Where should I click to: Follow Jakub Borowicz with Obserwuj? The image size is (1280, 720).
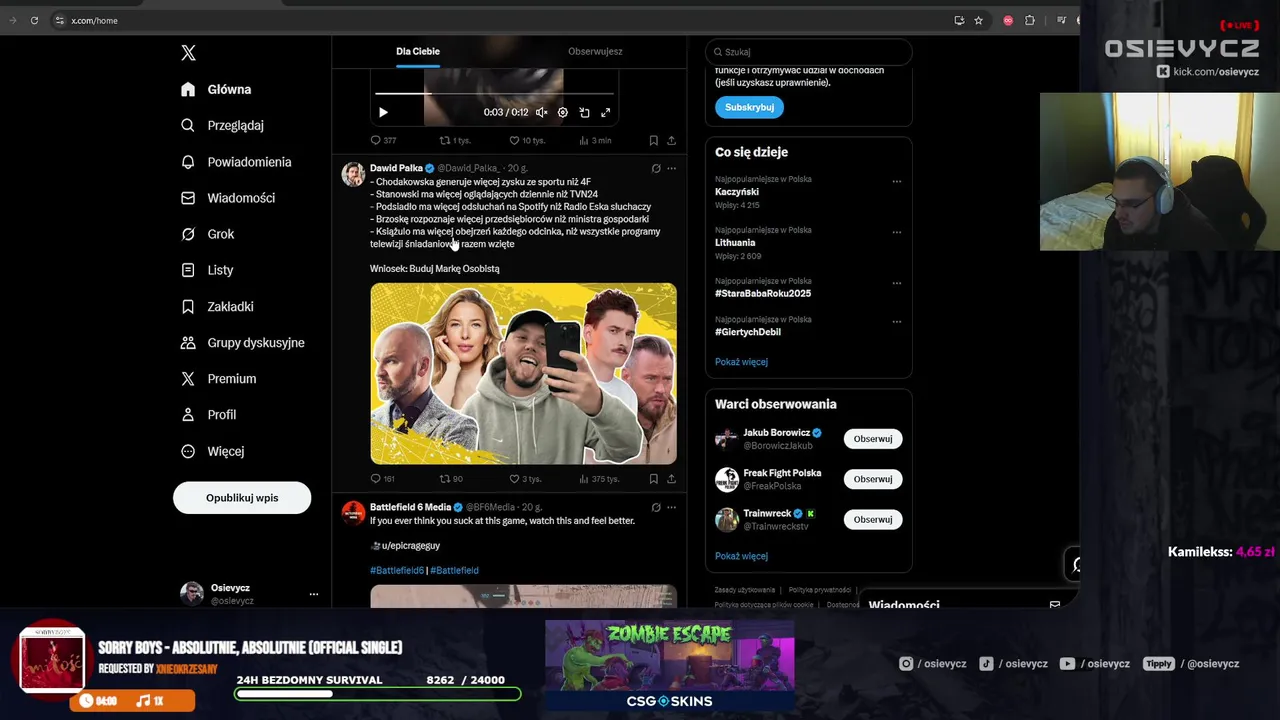coord(873,439)
